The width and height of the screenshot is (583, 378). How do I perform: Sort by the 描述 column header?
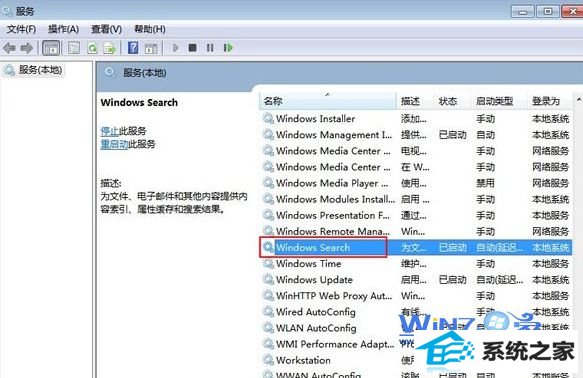point(415,101)
